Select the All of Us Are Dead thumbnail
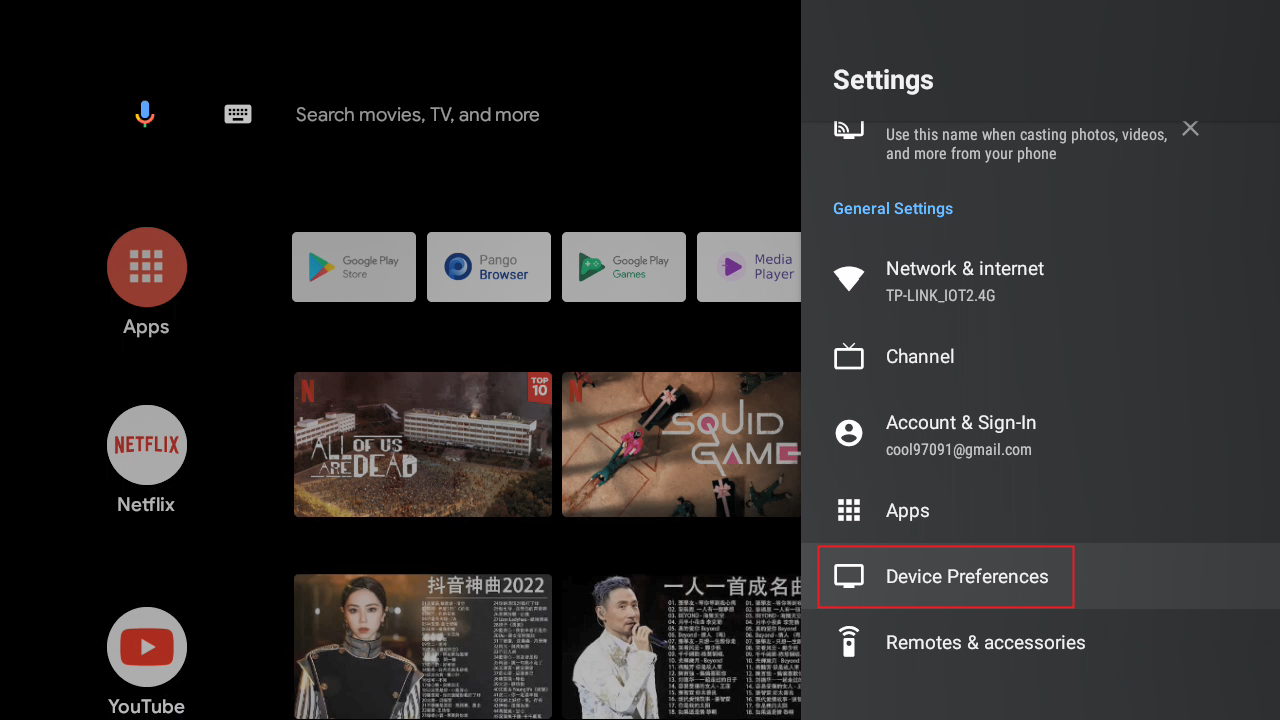 pos(423,445)
